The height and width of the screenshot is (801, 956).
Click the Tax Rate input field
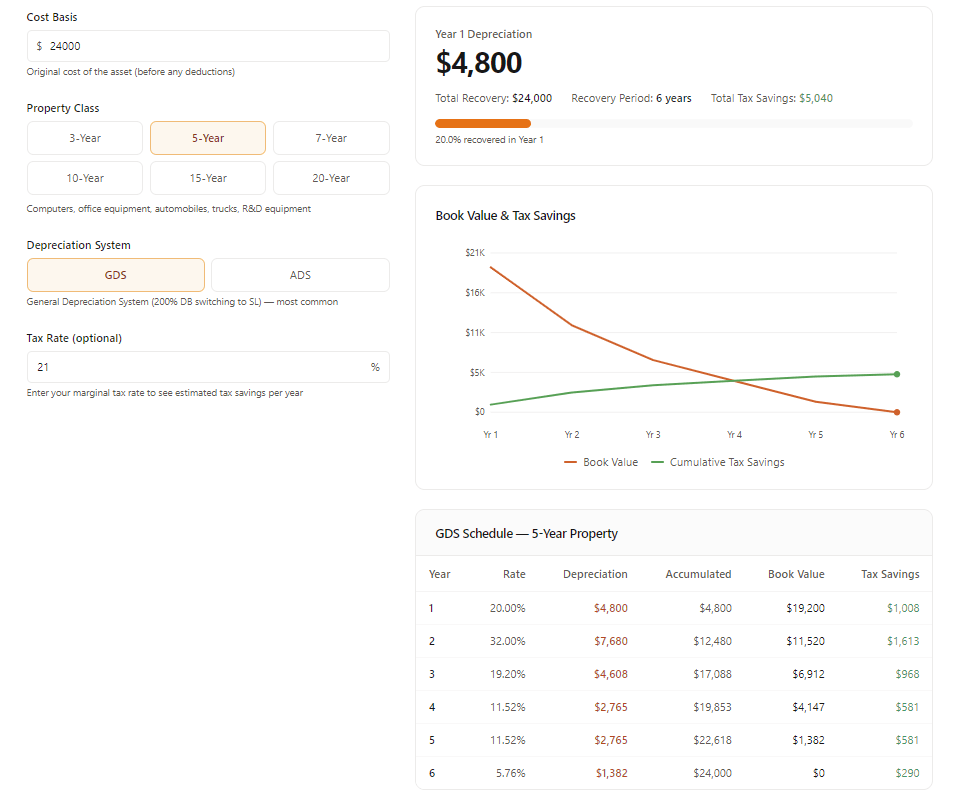point(200,367)
